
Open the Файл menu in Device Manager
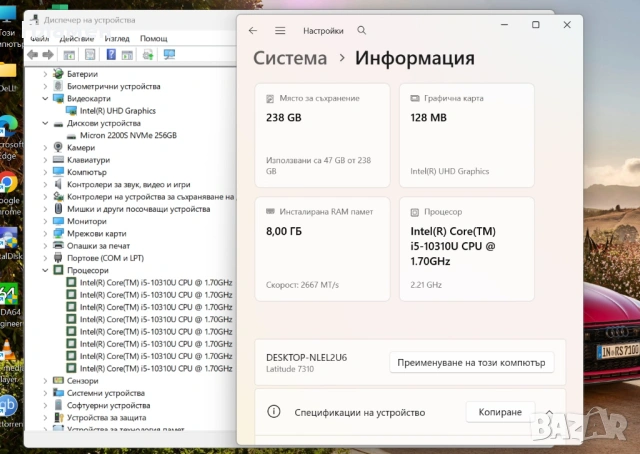coord(40,38)
